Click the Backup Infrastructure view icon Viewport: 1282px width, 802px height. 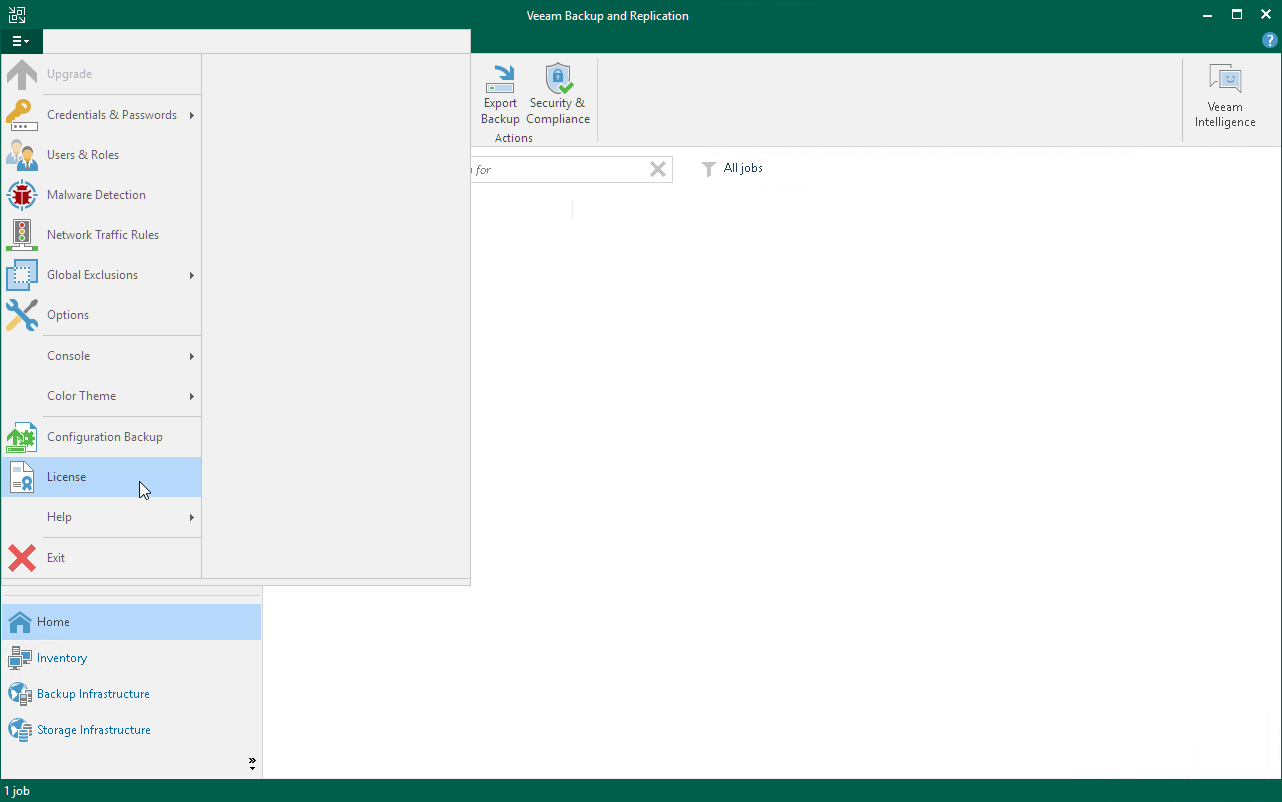(20, 694)
